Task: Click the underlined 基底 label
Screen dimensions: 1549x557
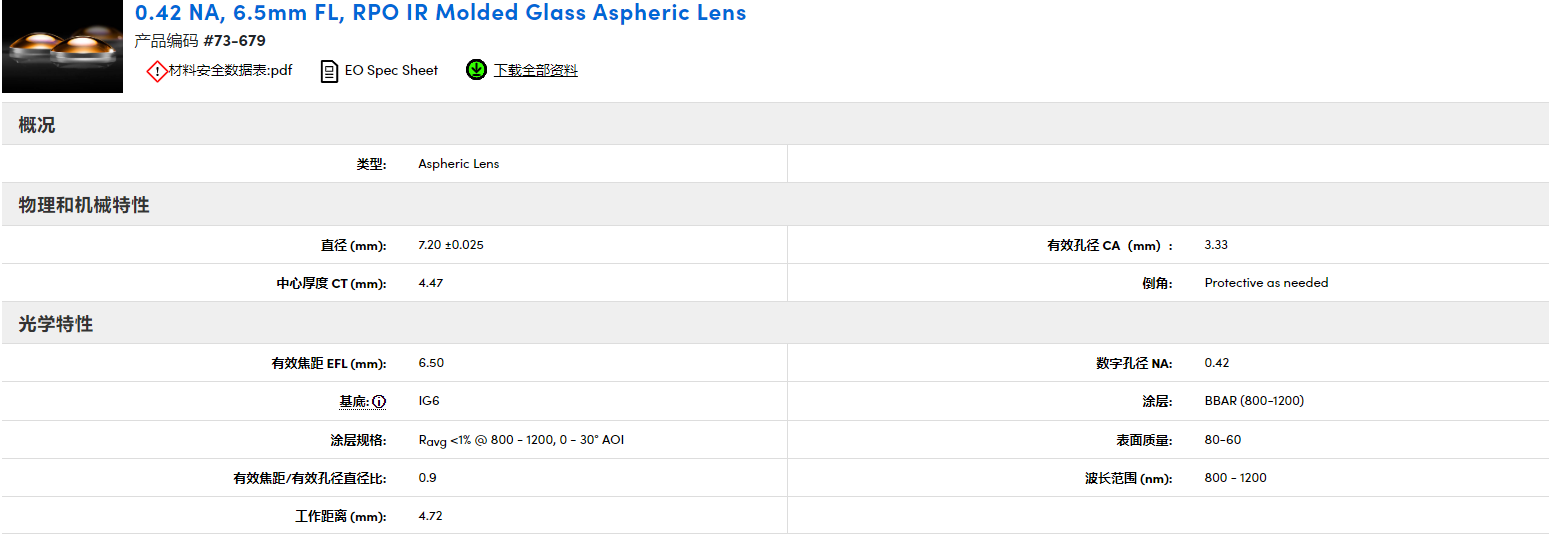Action: click(x=353, y=402)
